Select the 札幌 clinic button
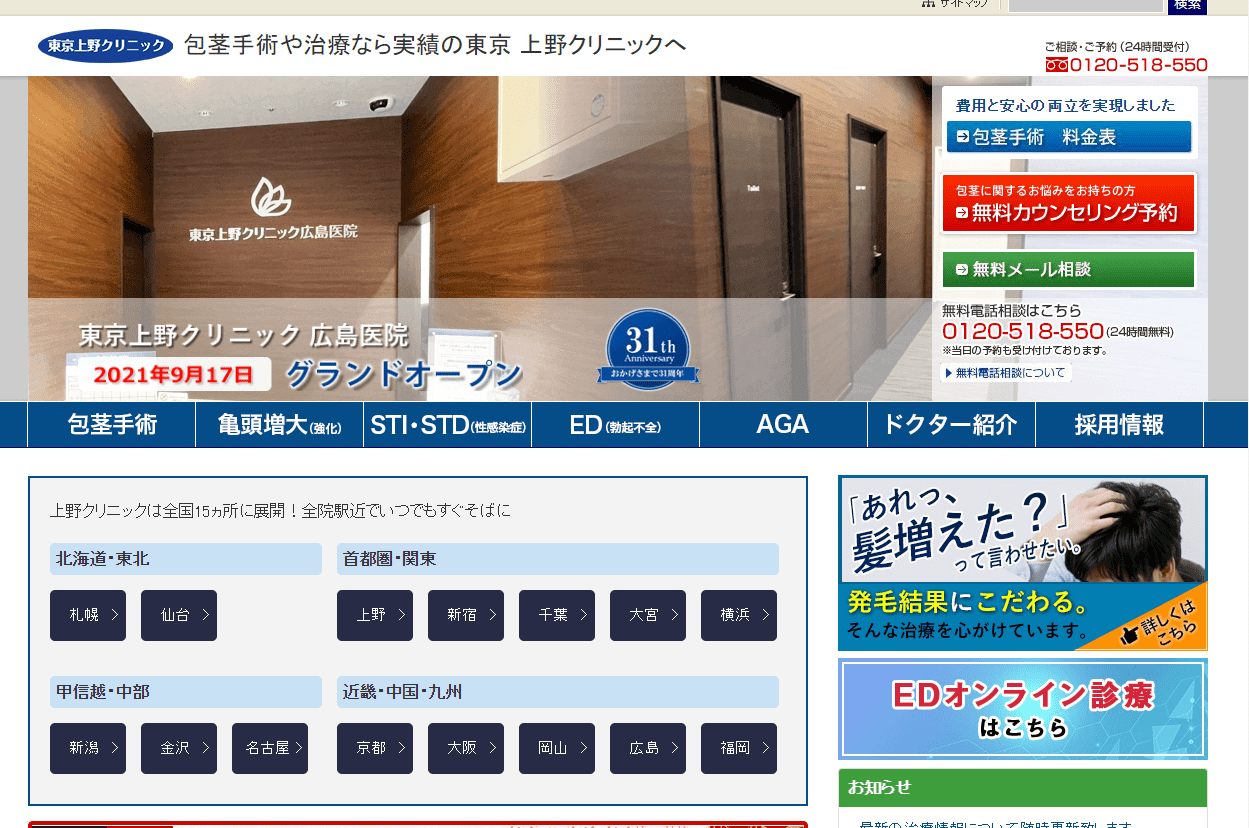This screenshot has width=1249, height=828. [x=88, y=615]
